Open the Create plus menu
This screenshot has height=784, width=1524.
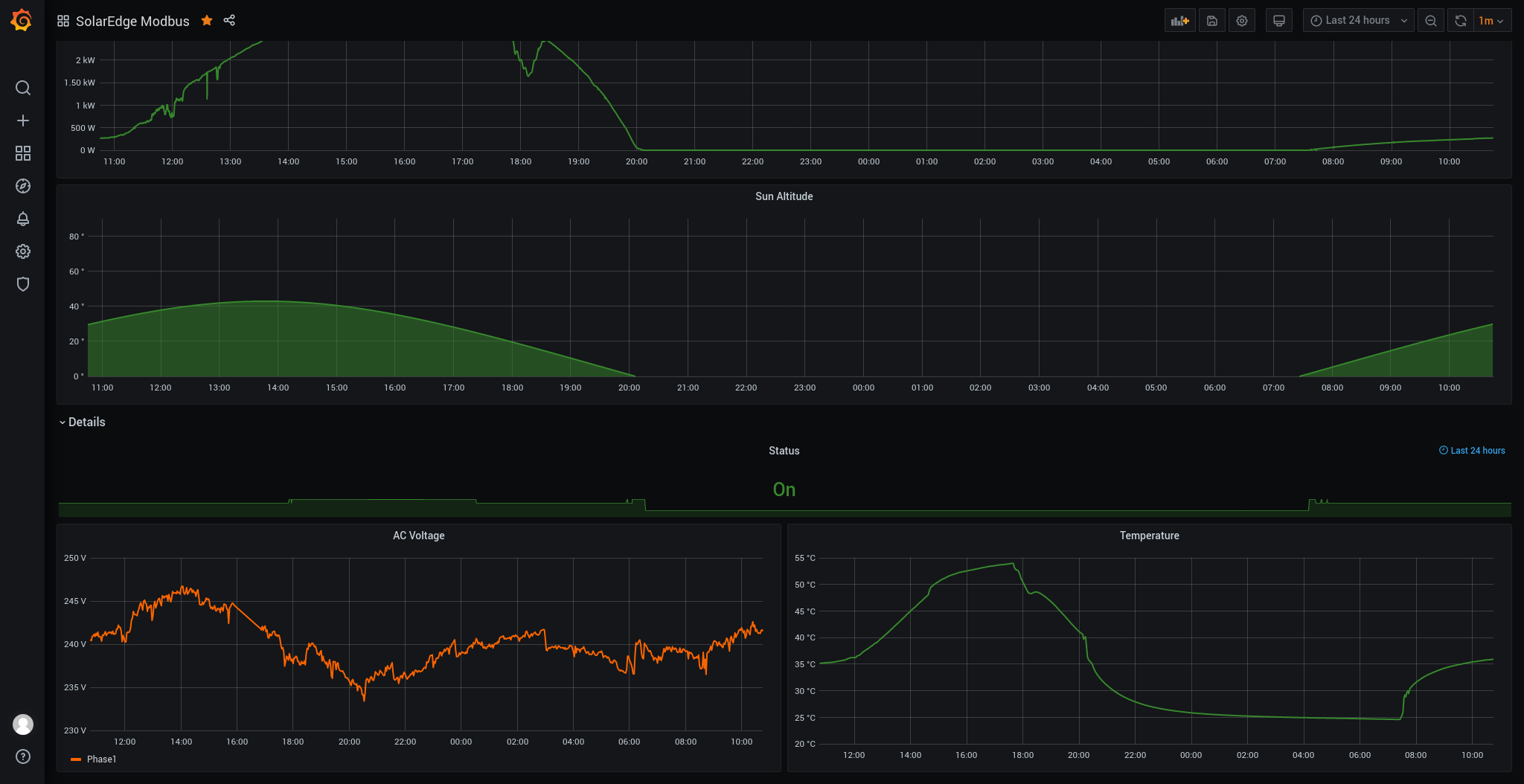coord(23,121)
